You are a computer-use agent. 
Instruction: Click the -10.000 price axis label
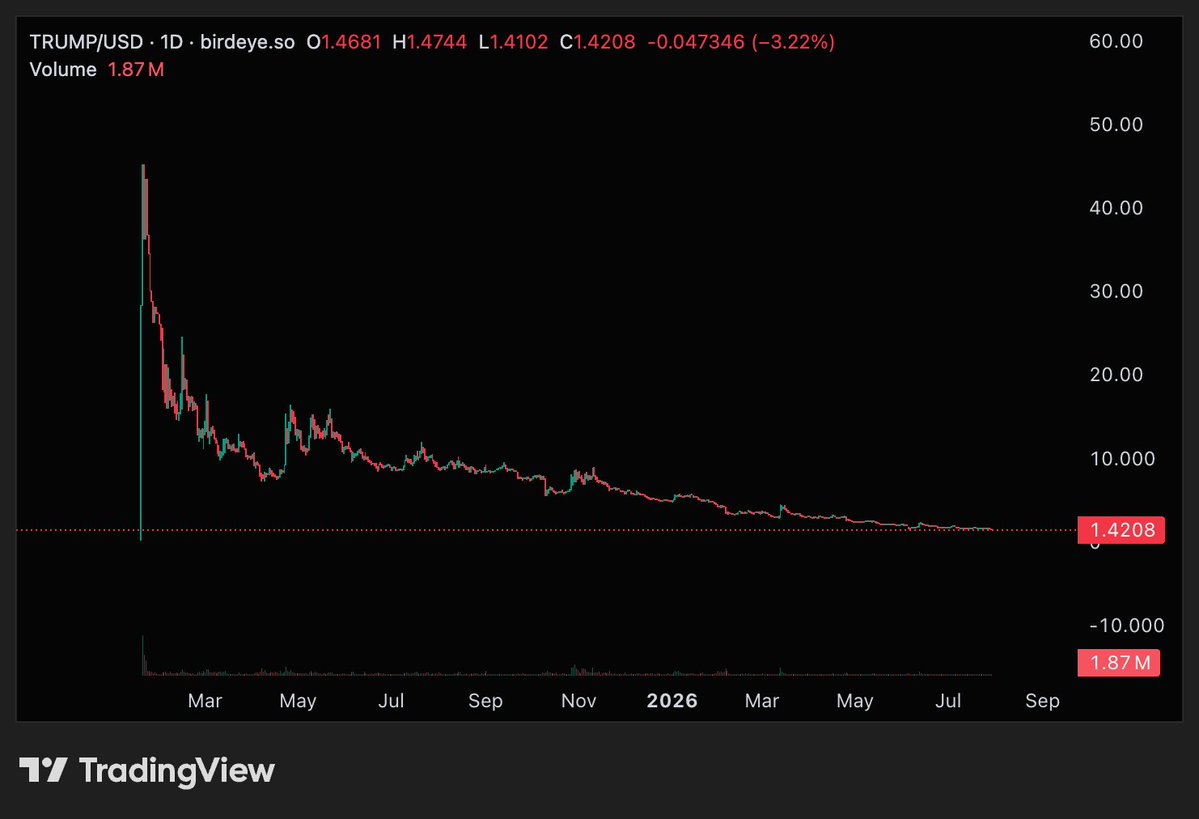tap(1126, 626)
